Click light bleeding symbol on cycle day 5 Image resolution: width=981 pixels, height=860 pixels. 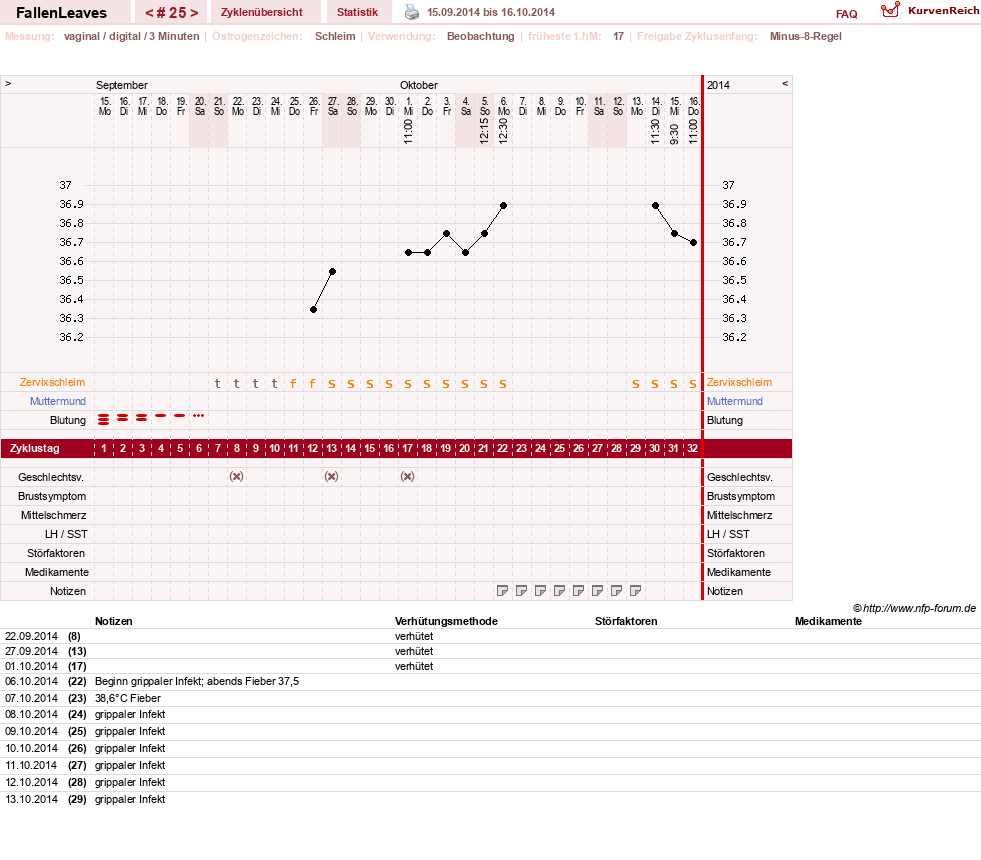pos(180,415)
